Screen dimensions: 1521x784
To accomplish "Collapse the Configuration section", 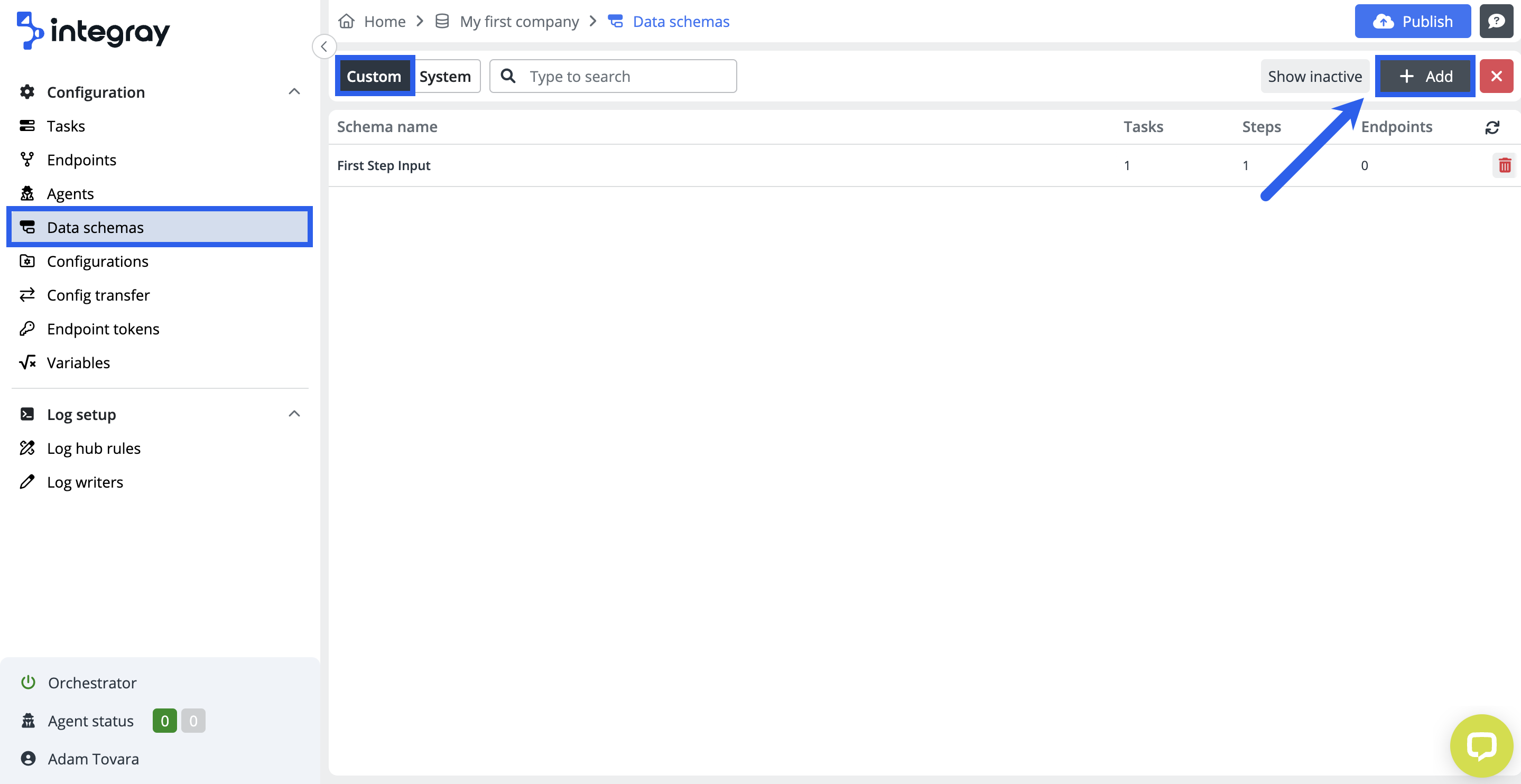I will (294, 91).
